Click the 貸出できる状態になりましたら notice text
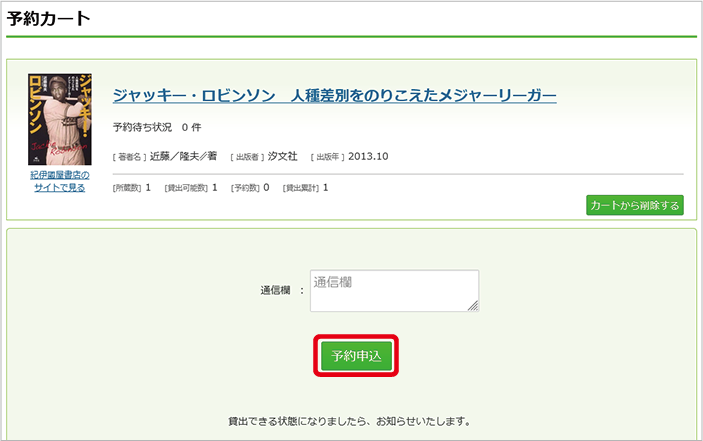The height and width of the screenshot is (441, 703). (349, 421)
